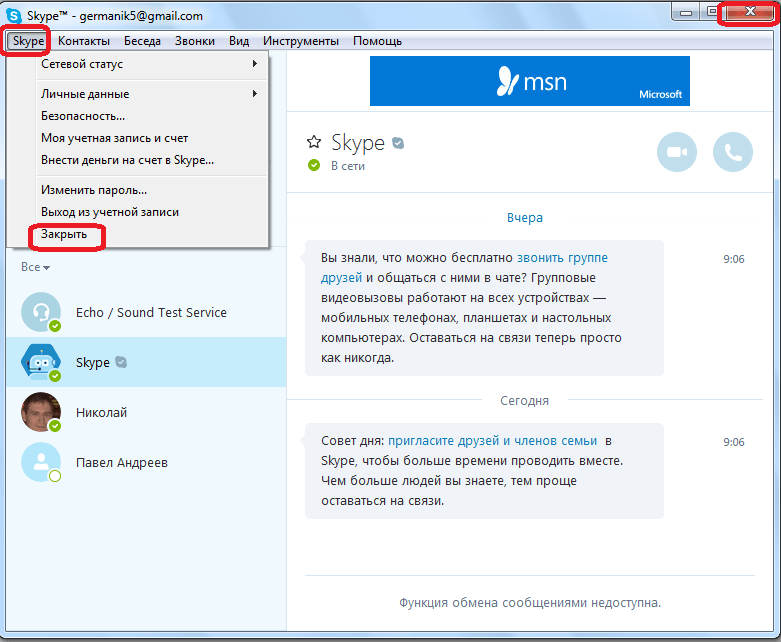Screen dimensions: 781x642
Task: Select Моя учетная запись и счет
Action: [x=151, y=138]
